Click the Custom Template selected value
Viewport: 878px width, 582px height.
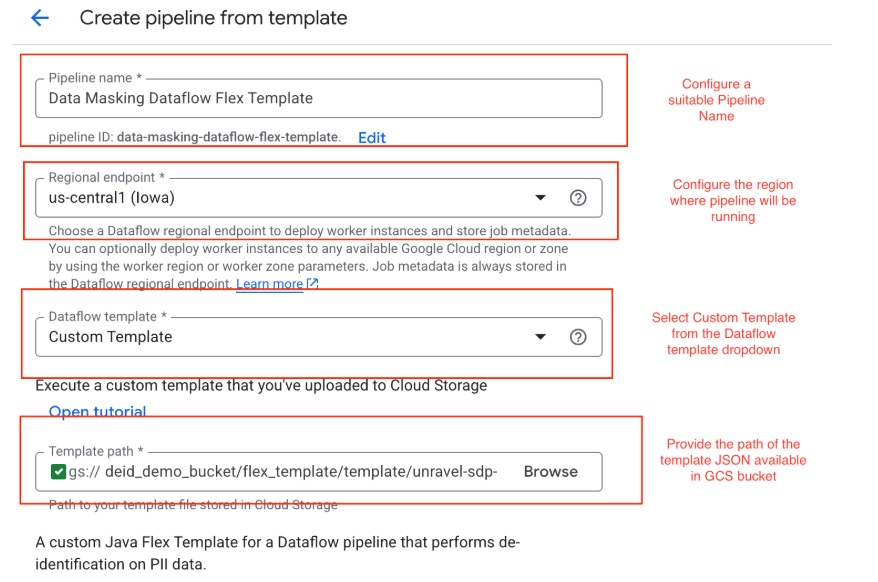(110, 337)
